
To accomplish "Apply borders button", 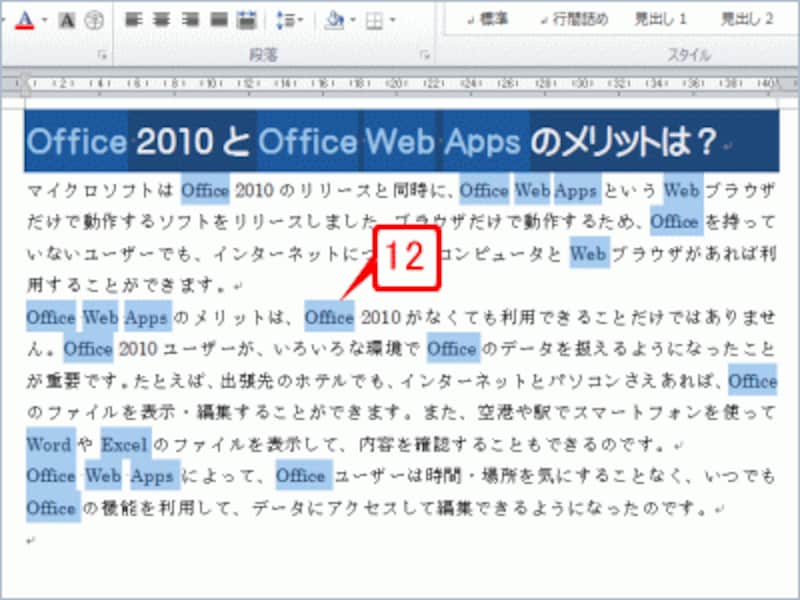I will coord(374,21).
